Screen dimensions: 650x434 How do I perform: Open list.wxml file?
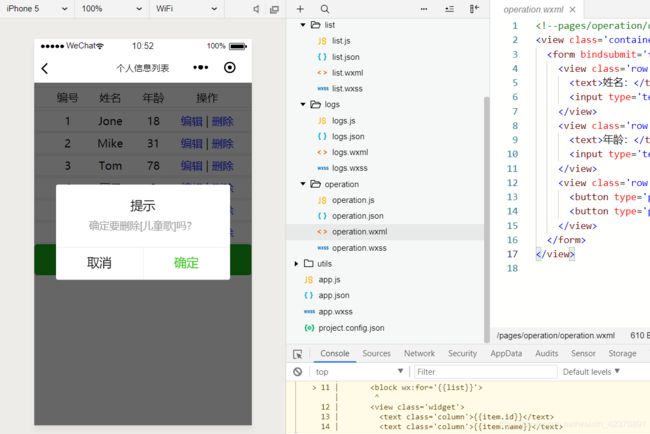pos(347,73)
